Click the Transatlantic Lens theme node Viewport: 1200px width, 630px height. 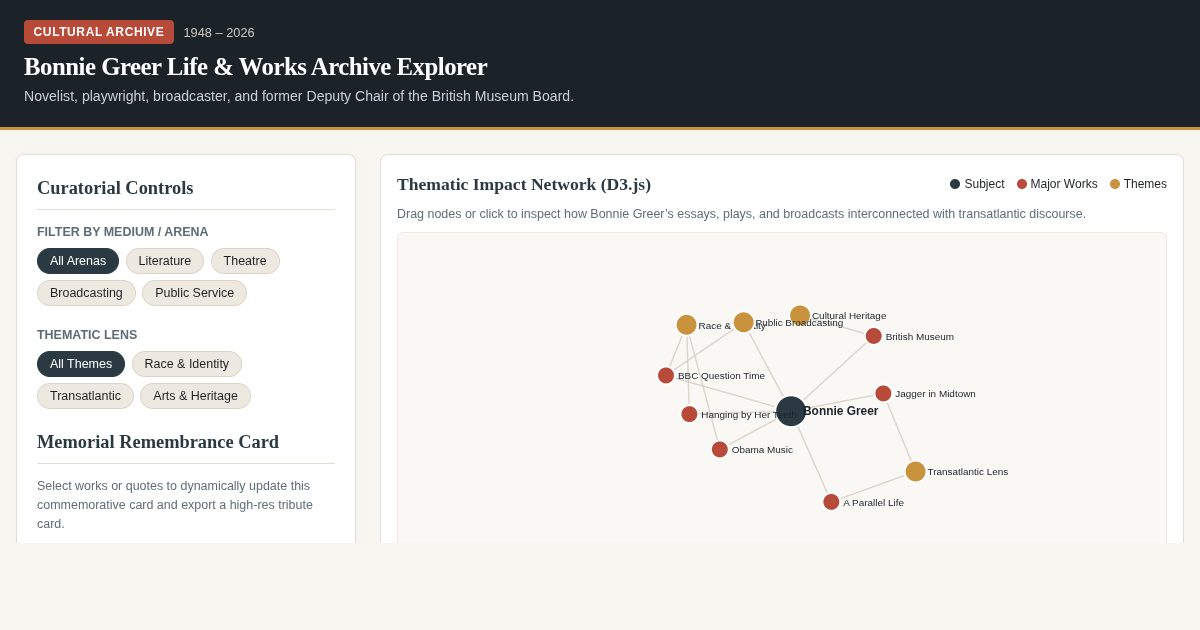(915, 471)
